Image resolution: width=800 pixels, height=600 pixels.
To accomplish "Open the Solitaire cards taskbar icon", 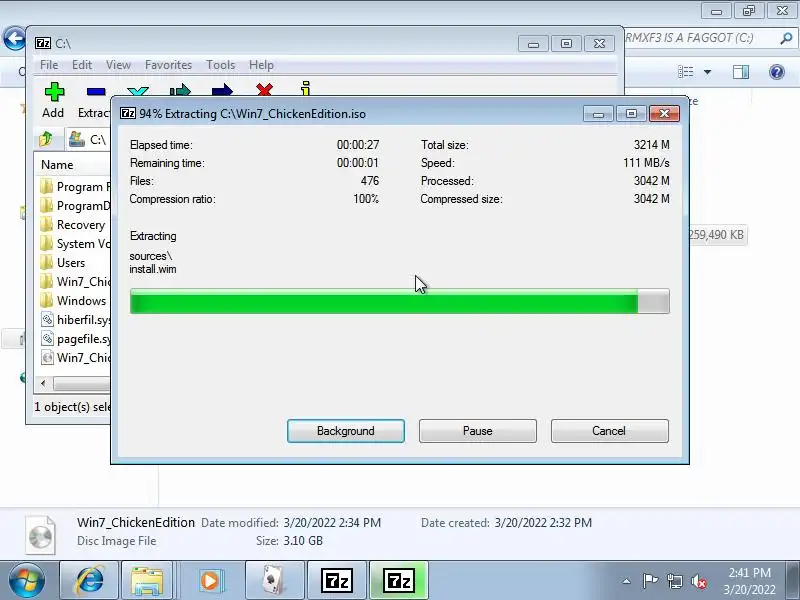I will click(274, 581).
